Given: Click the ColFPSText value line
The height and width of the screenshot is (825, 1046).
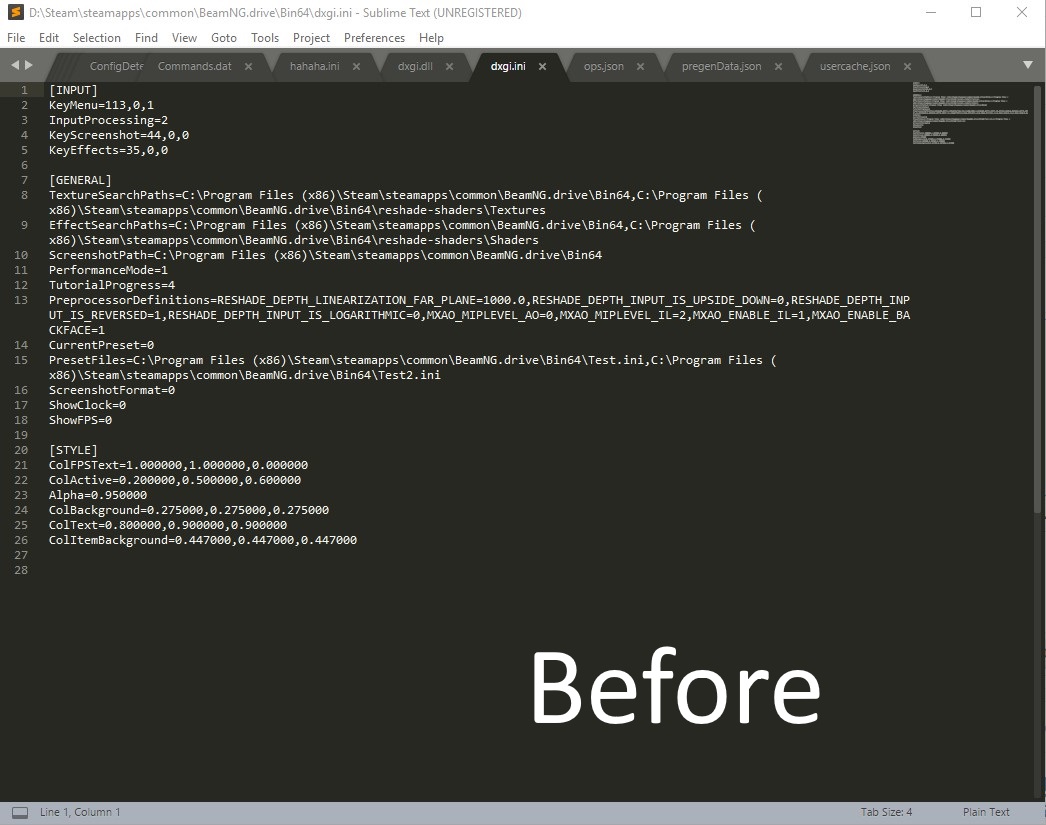Looking at the screenshot, I should coord(178,466).
